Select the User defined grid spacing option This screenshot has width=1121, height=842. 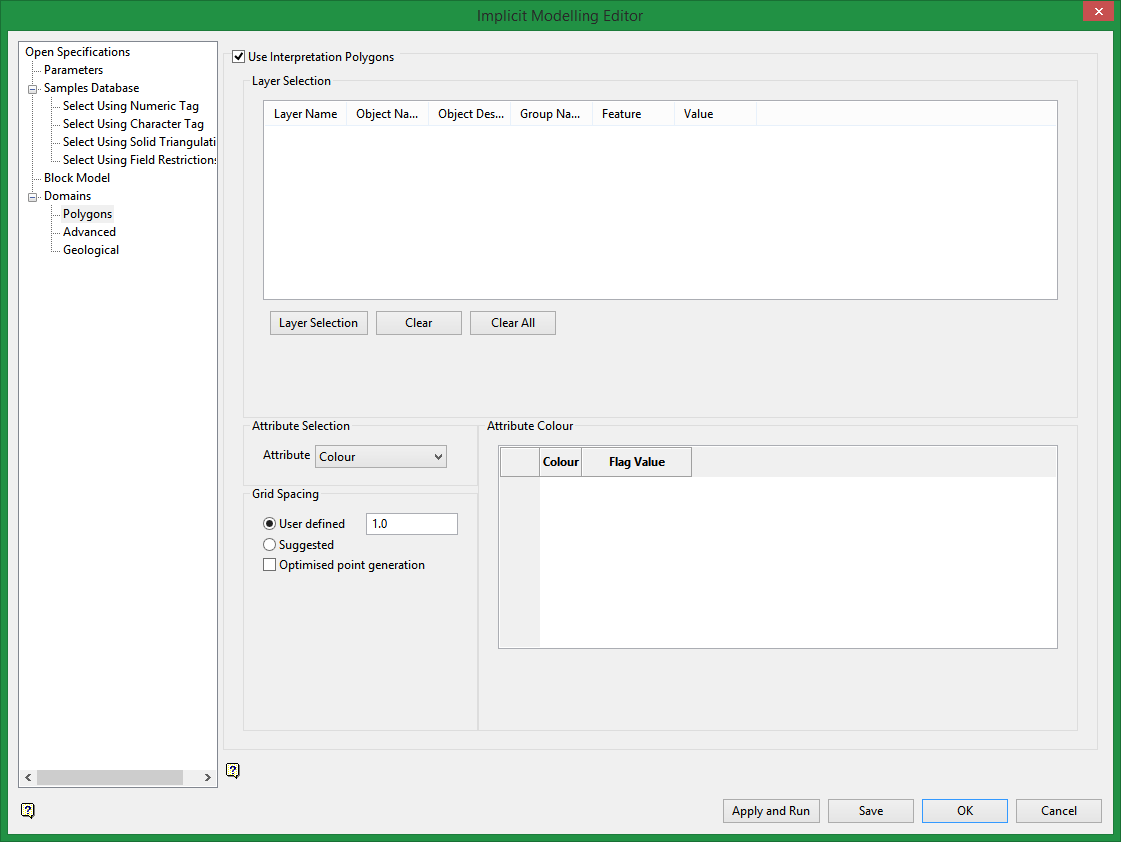point(270,524)
